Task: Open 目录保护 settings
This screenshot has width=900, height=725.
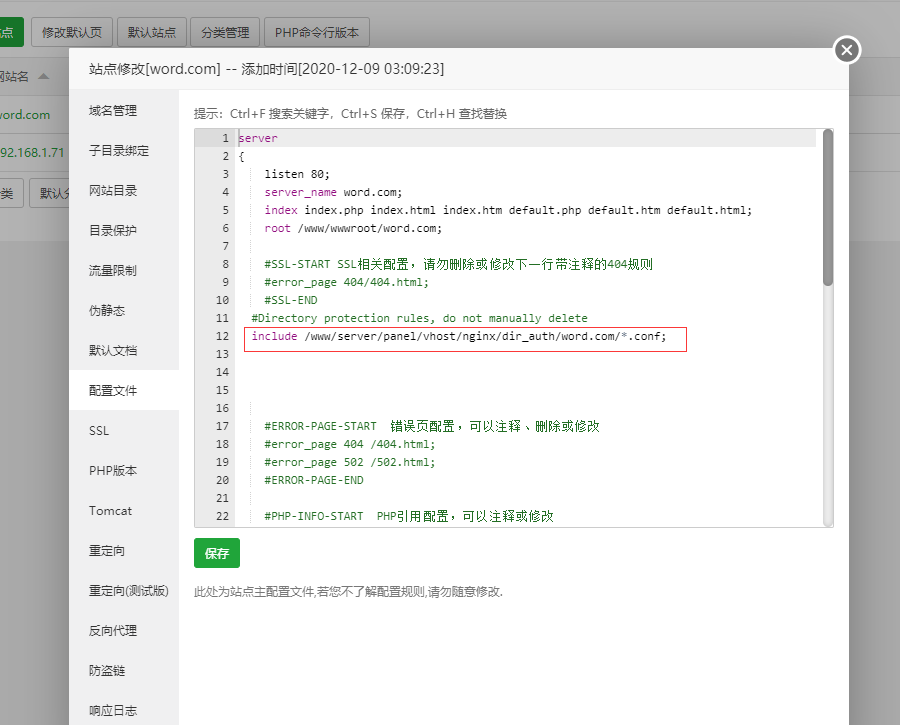Action: click(x=113, y=231)
